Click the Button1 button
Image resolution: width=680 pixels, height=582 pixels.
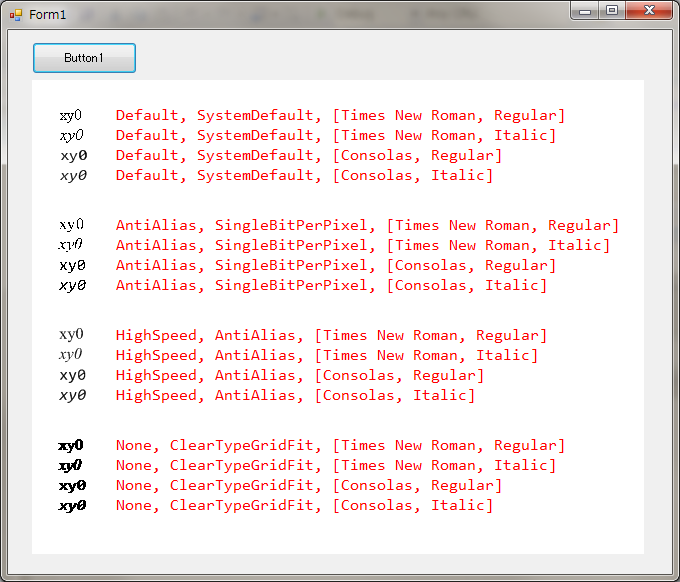(x=84, y=58)
